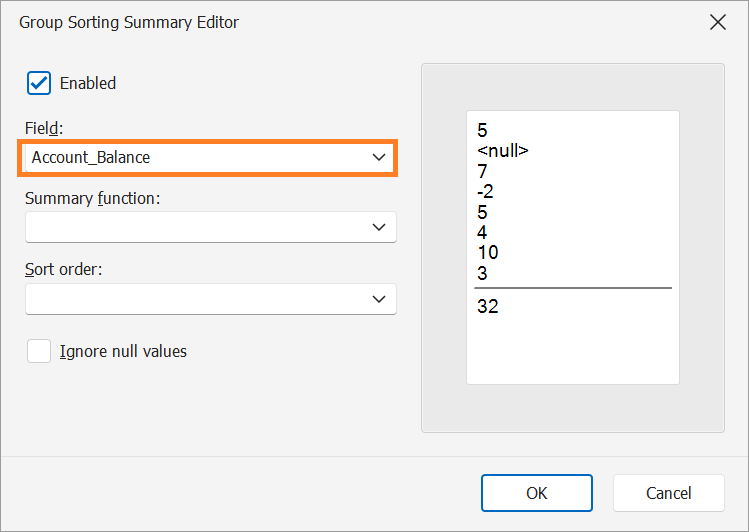Screen dimensions: 749x532
Task: Click inside the empty Summary function box
Action: tap(211, 227)
